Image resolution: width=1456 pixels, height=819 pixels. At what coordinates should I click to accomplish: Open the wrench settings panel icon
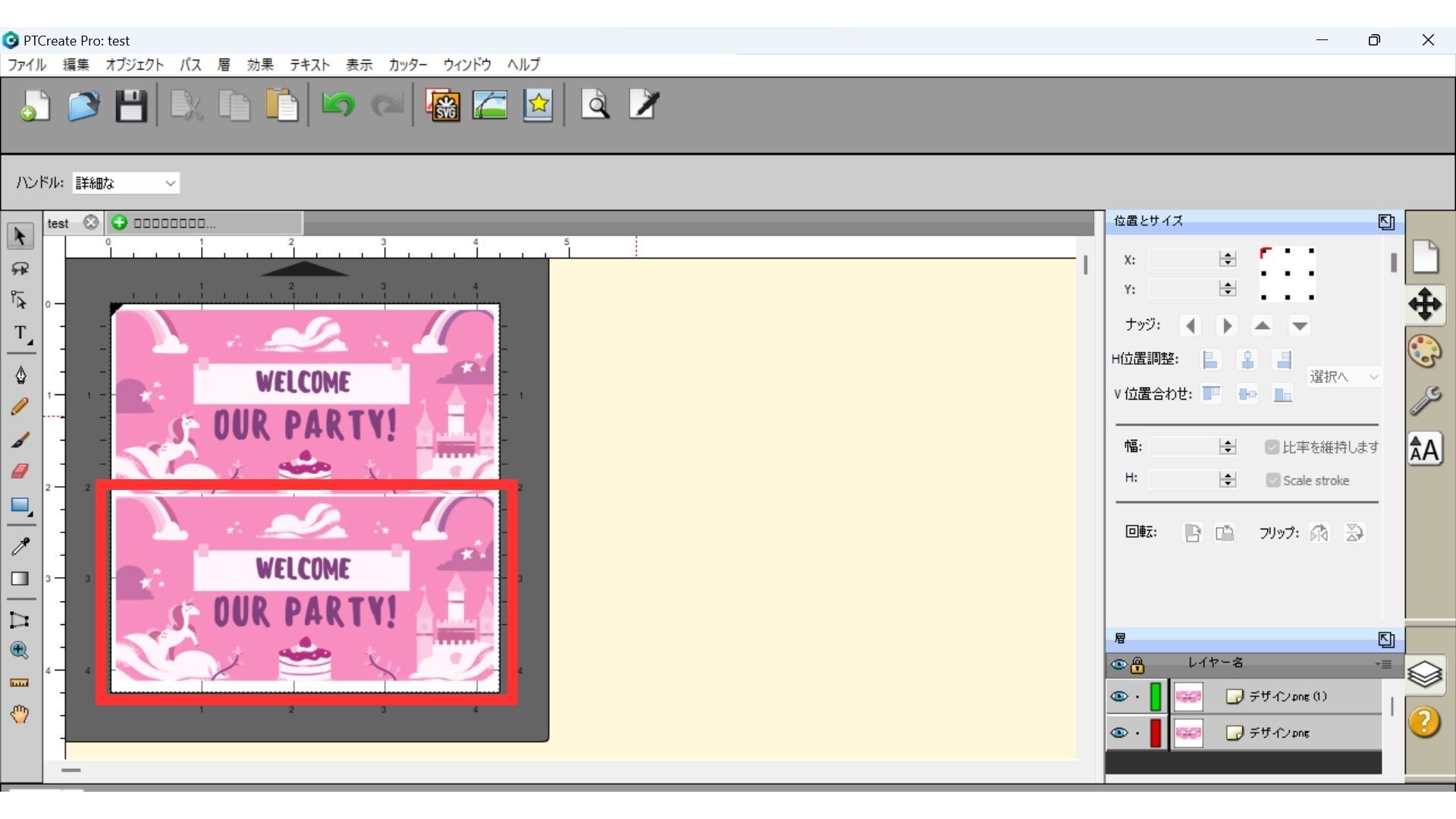(1425, 400)
